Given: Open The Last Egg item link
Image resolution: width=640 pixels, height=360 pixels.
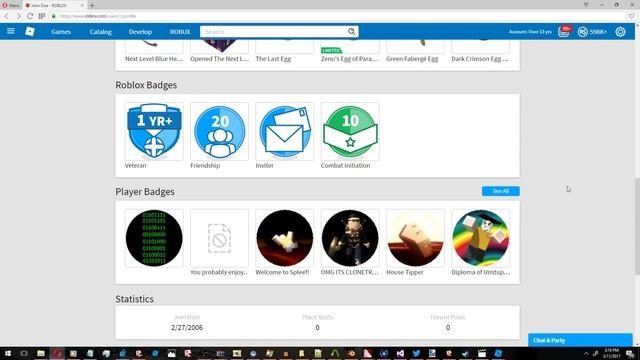Looking at the screenshot, I should click(273, 59).
